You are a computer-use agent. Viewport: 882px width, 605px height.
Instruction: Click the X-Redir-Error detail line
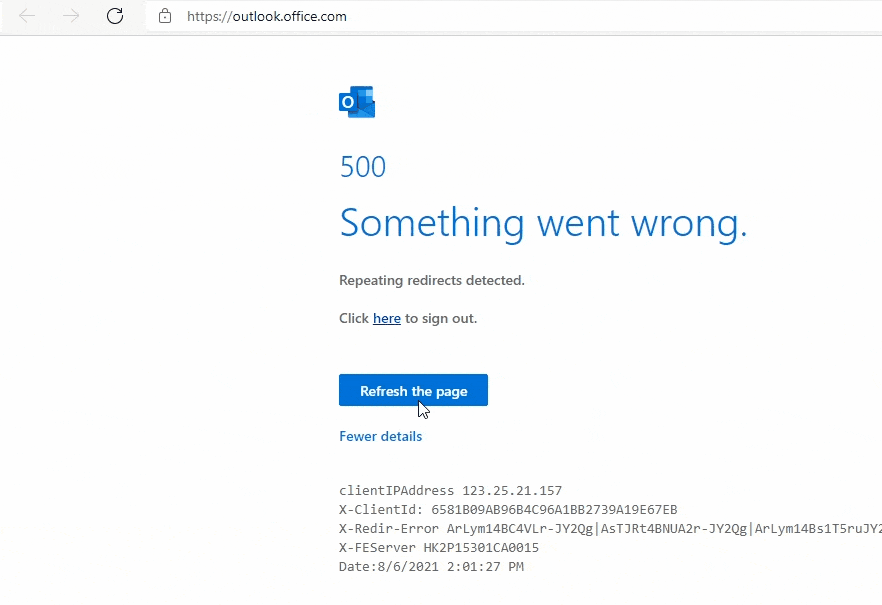610,529
